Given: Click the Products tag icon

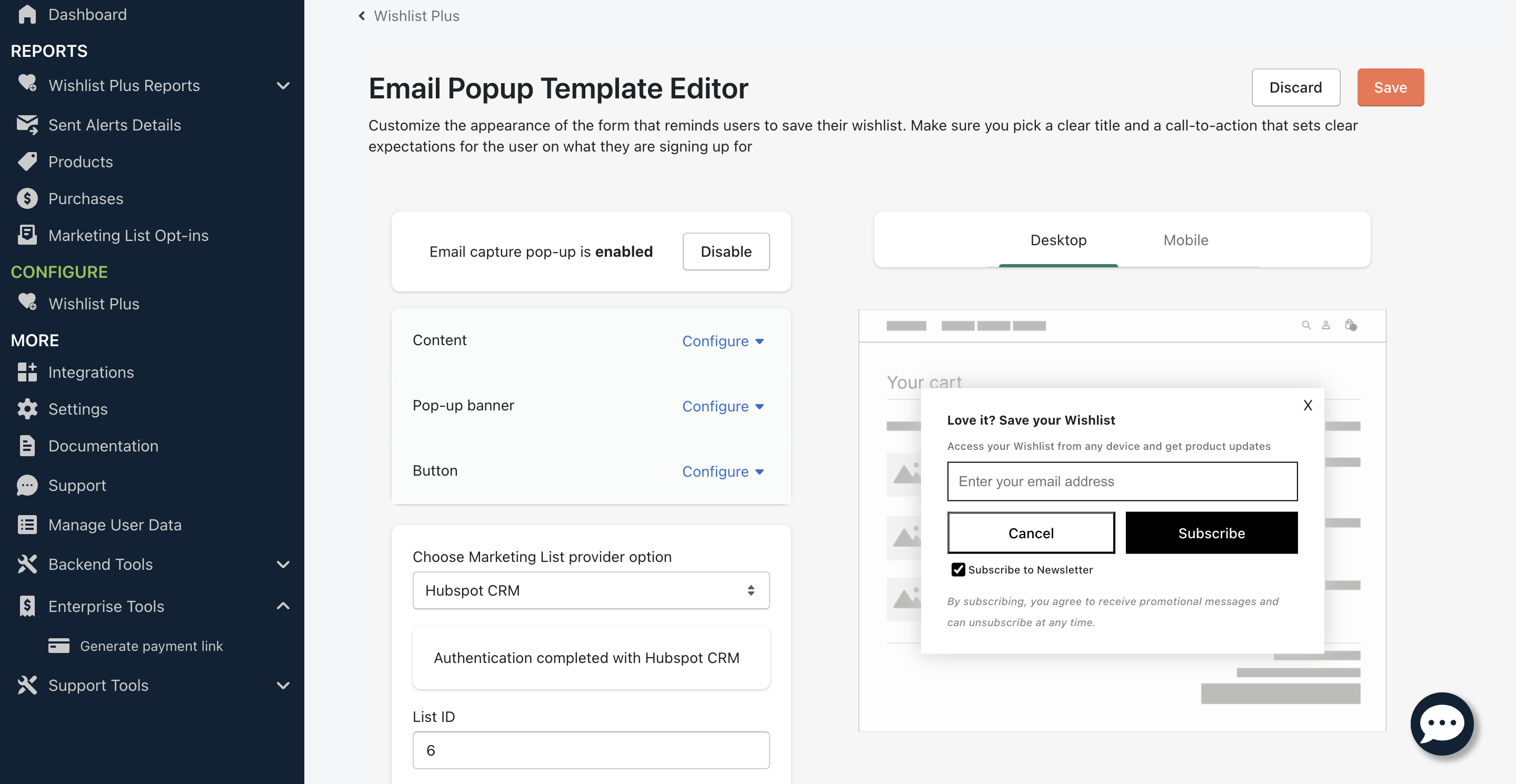Looking at the screenshot, I should (x=27, y=162).
